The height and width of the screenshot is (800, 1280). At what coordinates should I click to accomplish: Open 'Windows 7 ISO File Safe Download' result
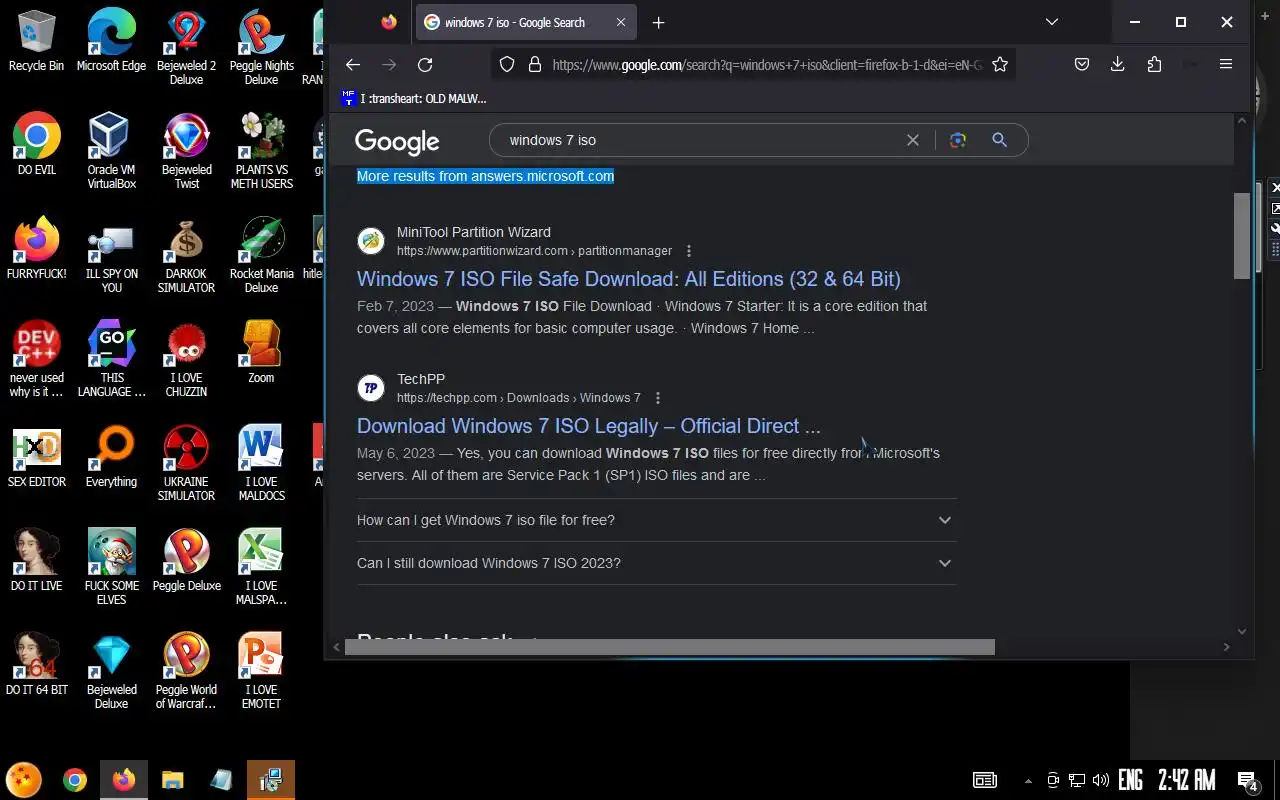[628, 279]
